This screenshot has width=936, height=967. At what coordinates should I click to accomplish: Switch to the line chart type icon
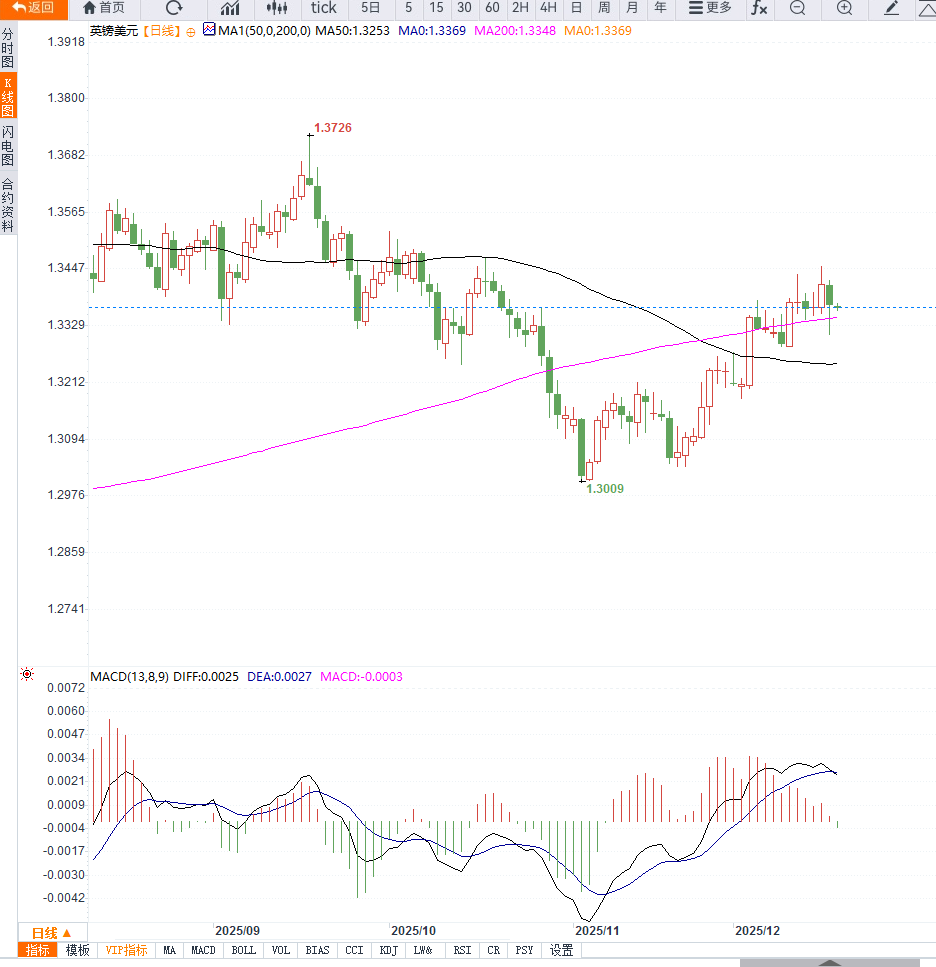click(230, 8)
